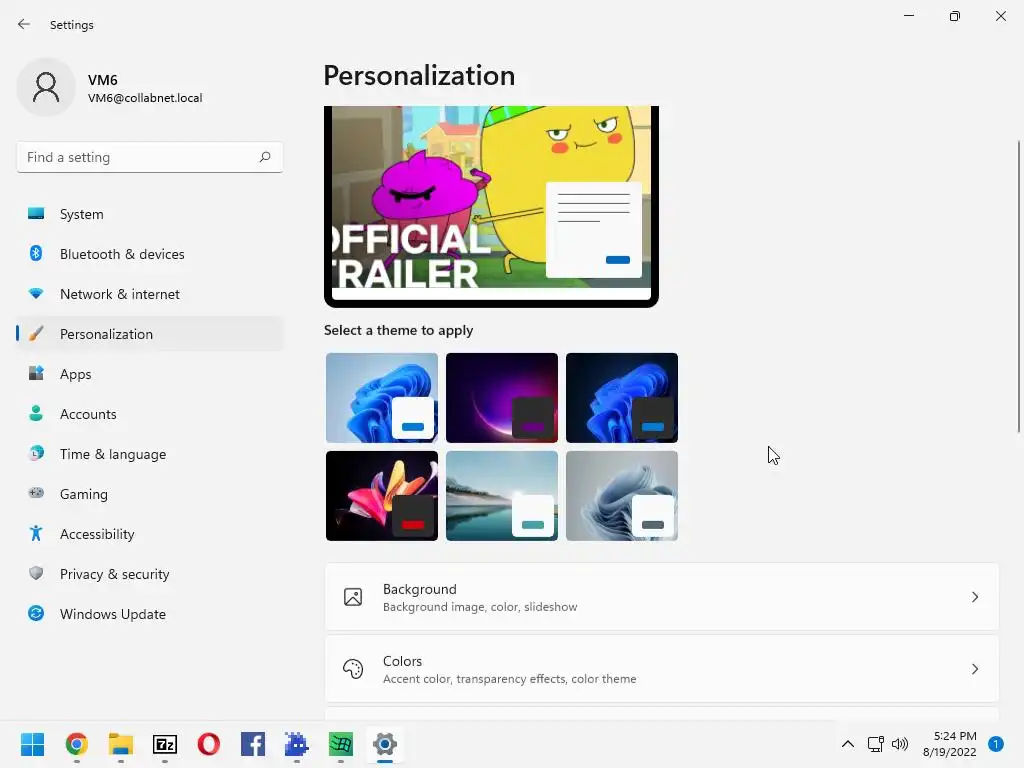
Task: Click the Colors palette icon
Action: click(x=353, y=669)
